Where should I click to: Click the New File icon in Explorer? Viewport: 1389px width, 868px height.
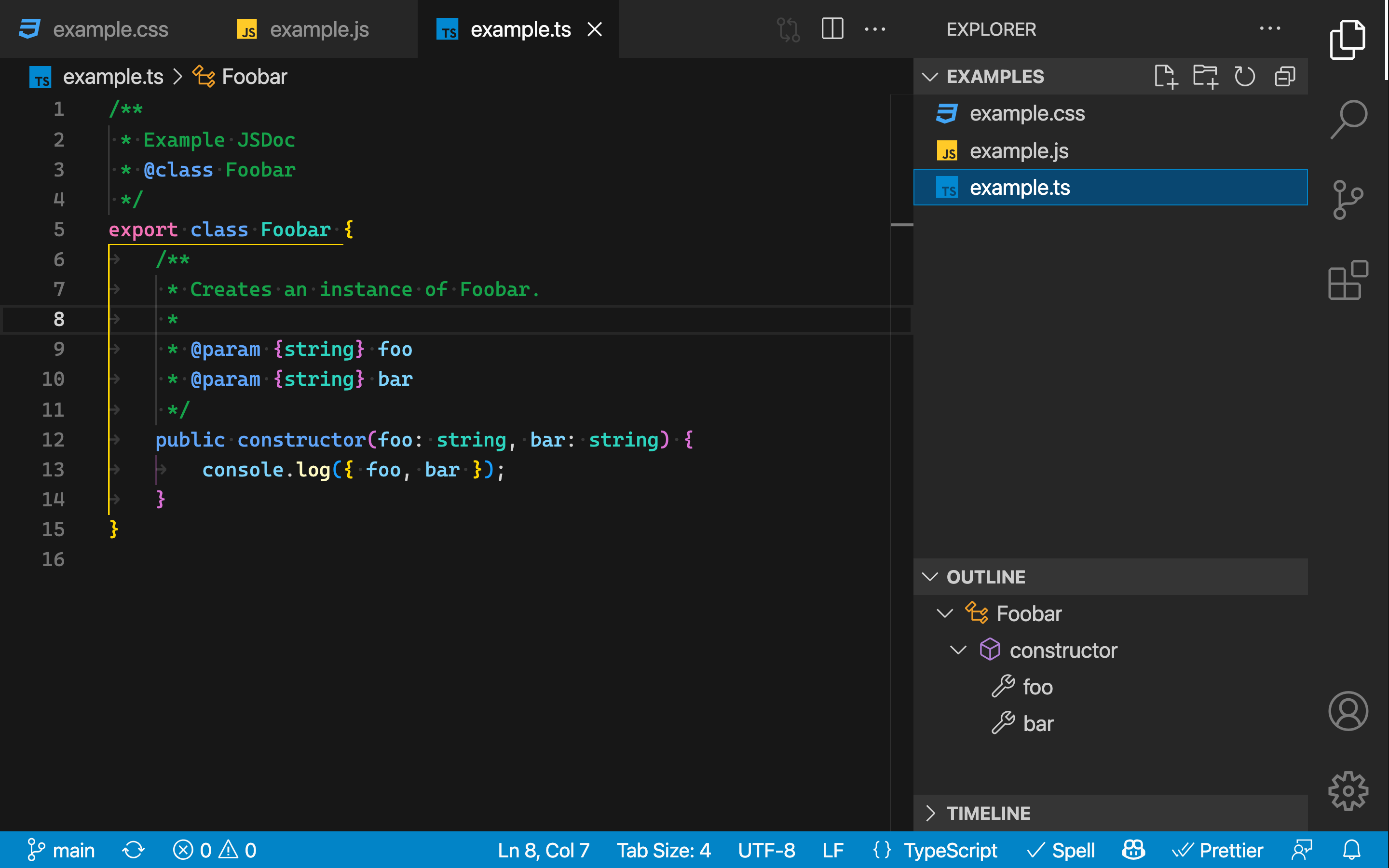click(x=1165, y=76)
